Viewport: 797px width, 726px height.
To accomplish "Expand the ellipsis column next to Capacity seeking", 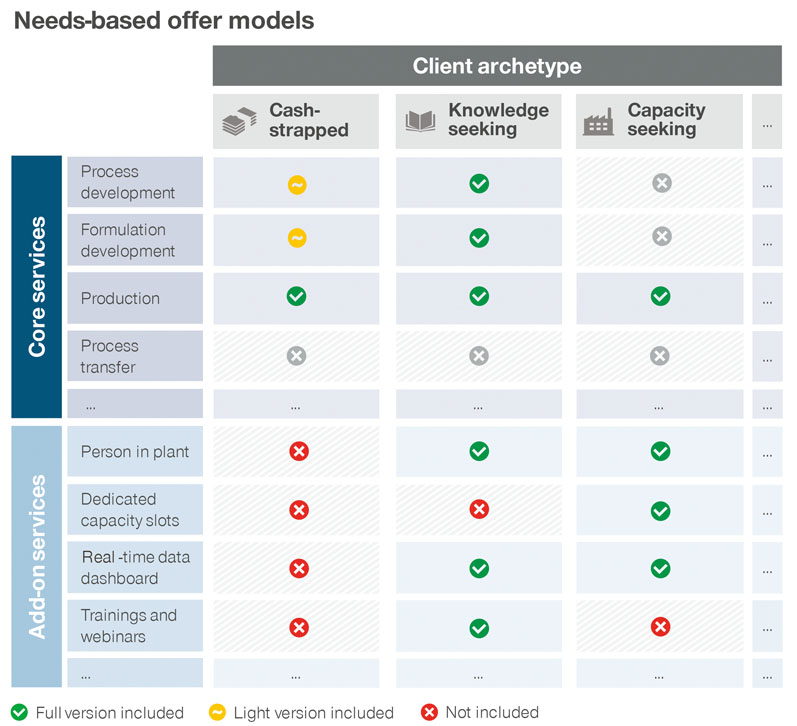I will [766, 123].
